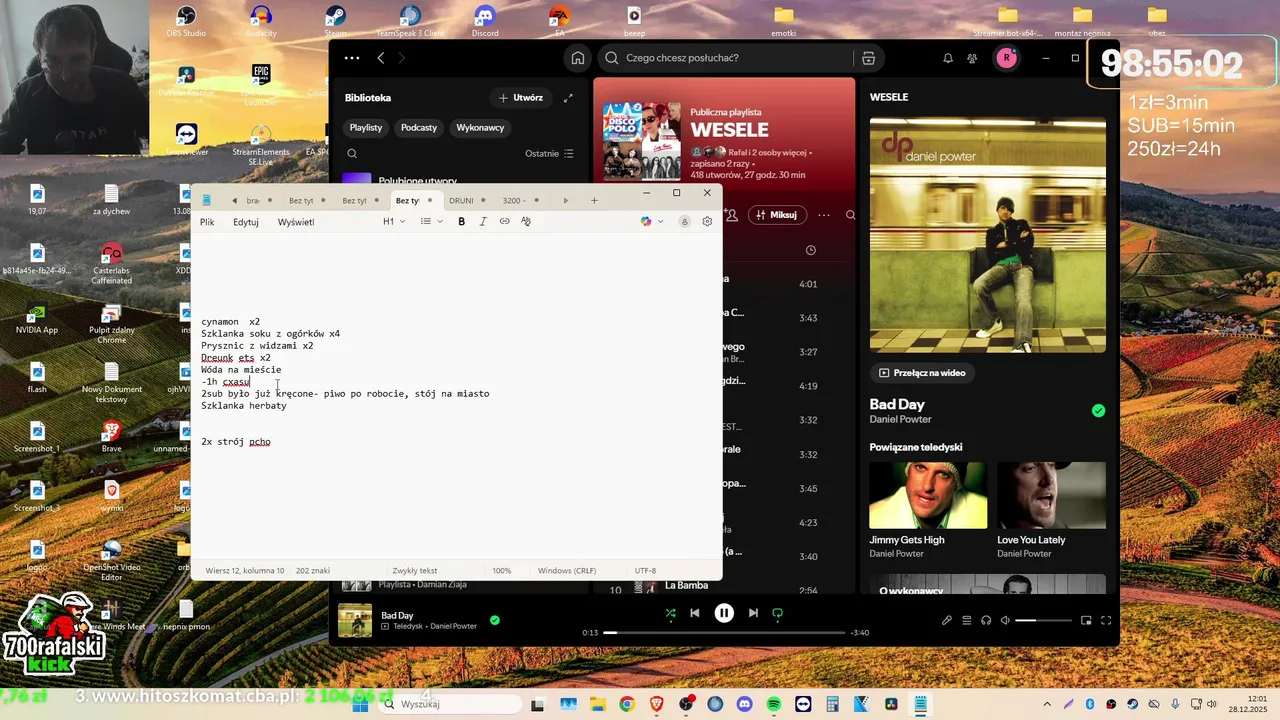The width and height of the screenshot is (1280, 720).
Task: Open Spotify profile avatar R
Action: (x=1006, y=58)
